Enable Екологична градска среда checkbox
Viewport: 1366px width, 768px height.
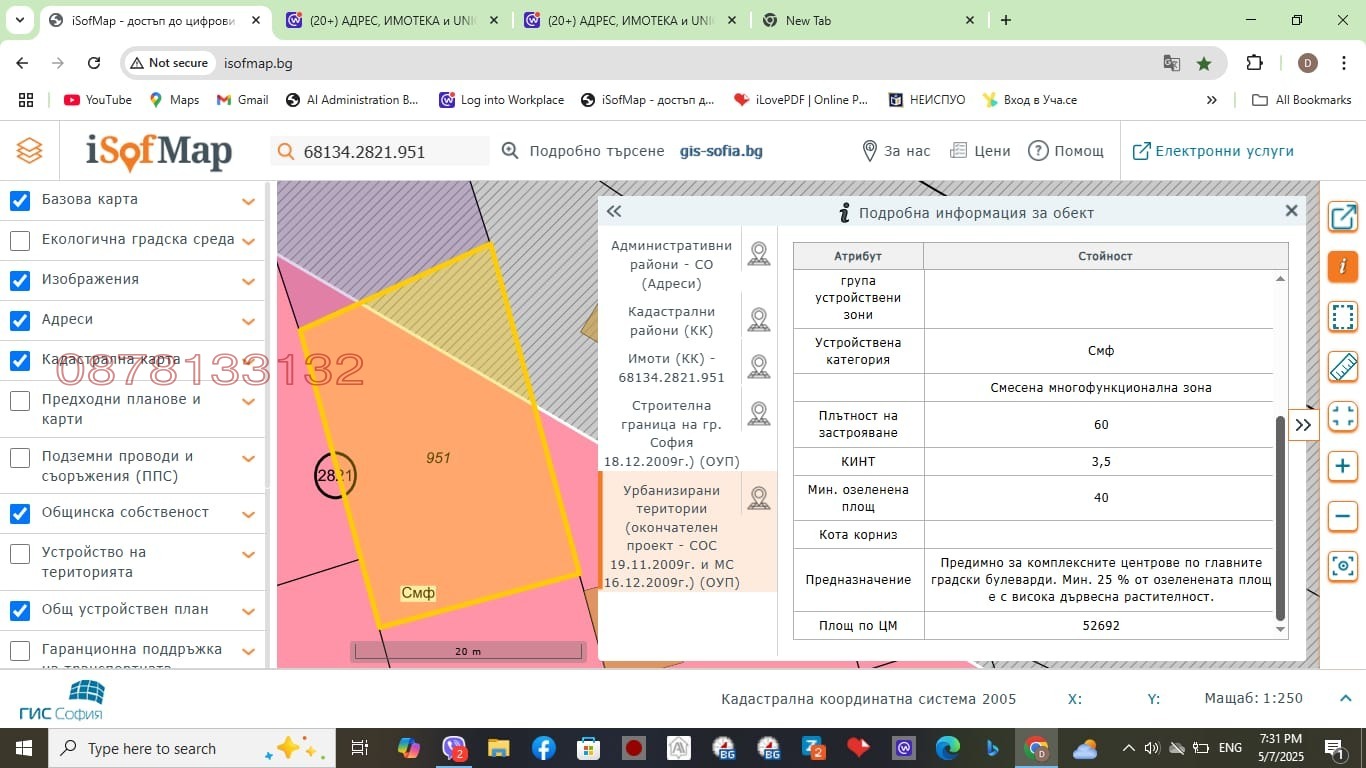pyautogui.click(x=20, y=241)
